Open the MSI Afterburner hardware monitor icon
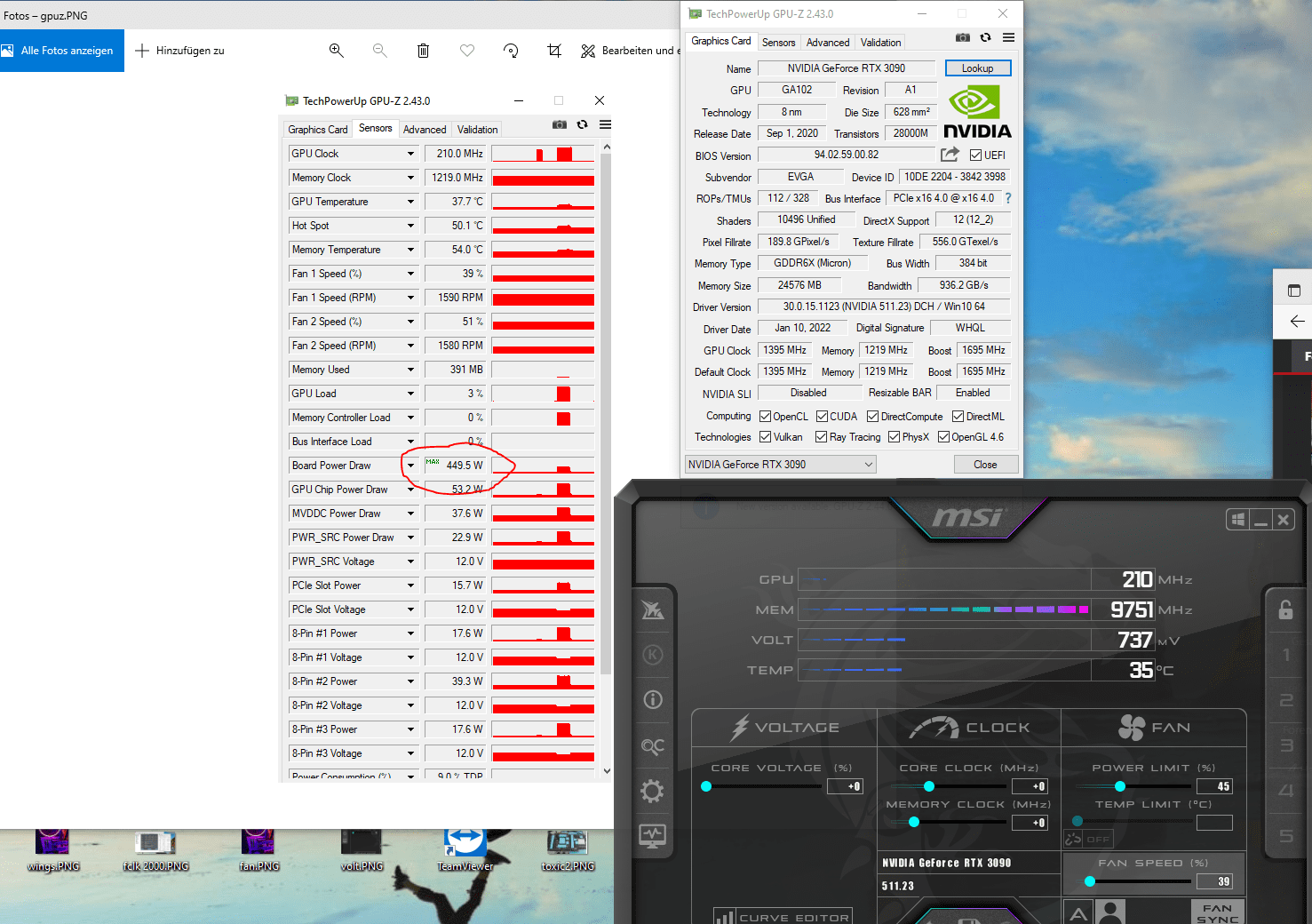1312x924 pixels. point(653,835)
